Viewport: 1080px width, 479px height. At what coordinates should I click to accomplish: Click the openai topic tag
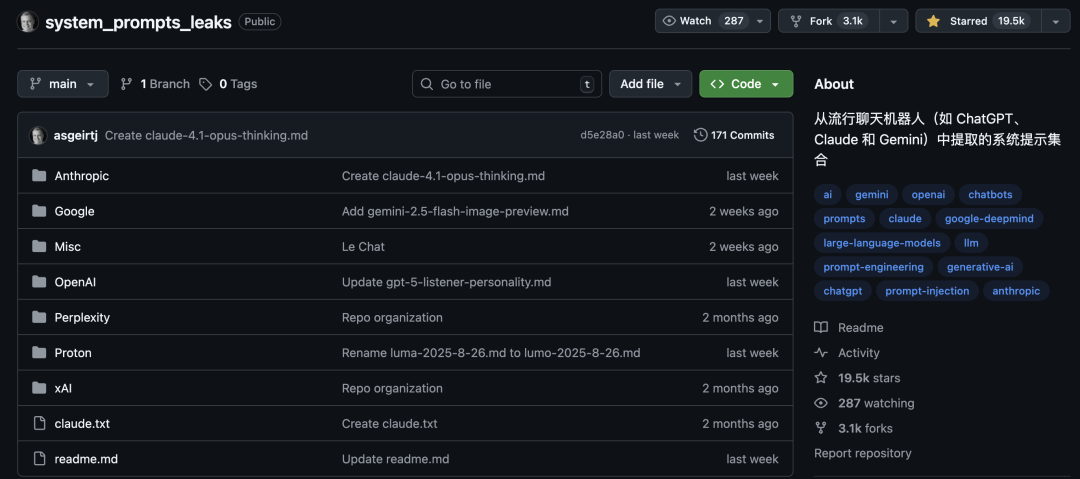pos(928,194)
